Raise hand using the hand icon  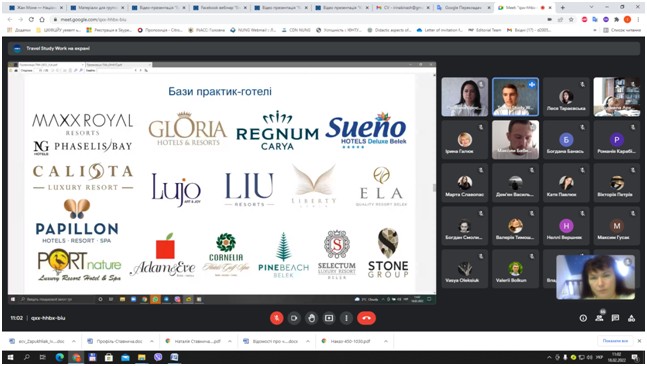[312, 318]
